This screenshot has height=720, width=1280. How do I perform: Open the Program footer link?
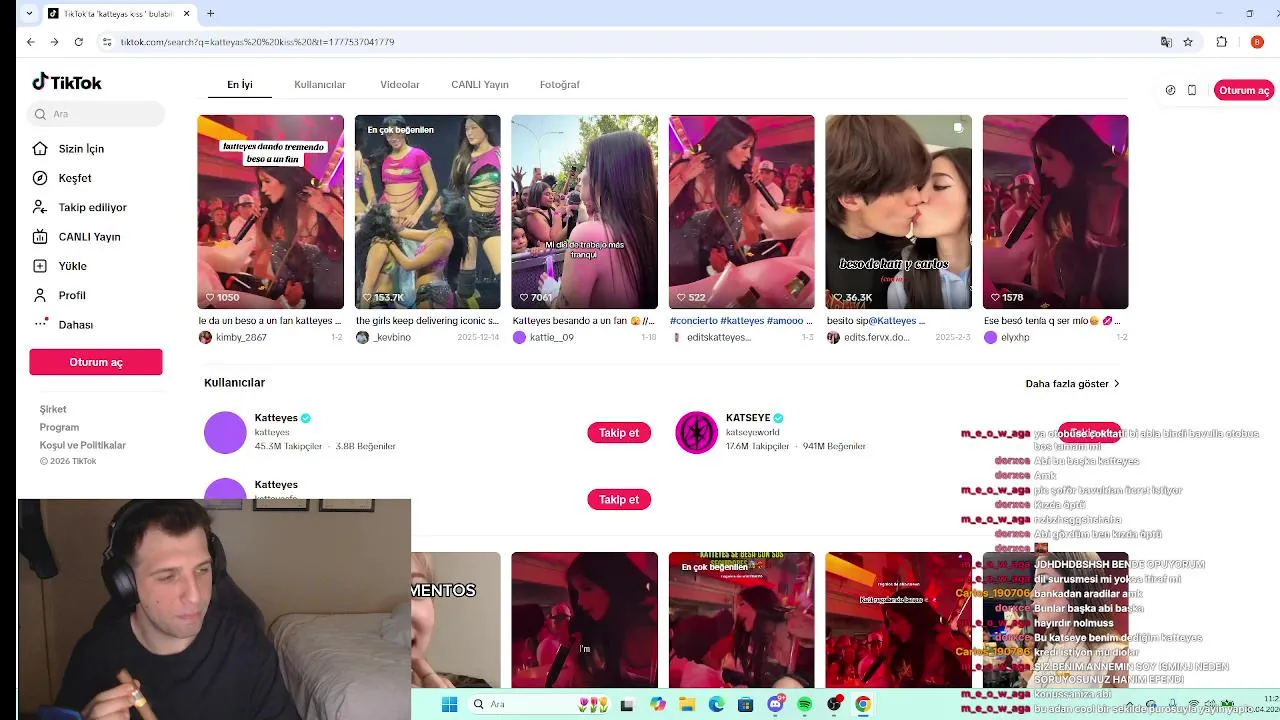59,427
